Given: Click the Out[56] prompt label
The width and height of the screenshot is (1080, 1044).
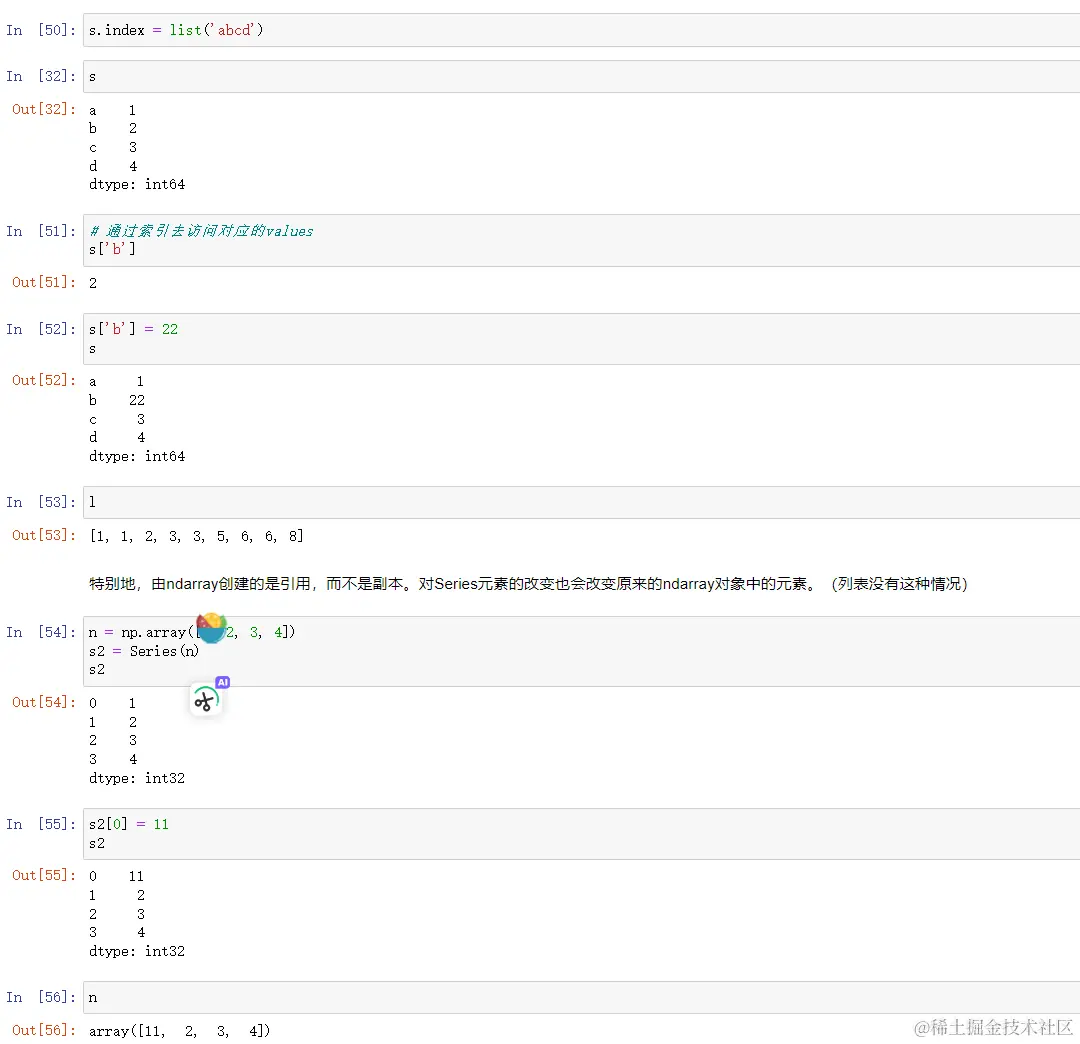Looking at the screenshot, I should (x=44, y=1030).
